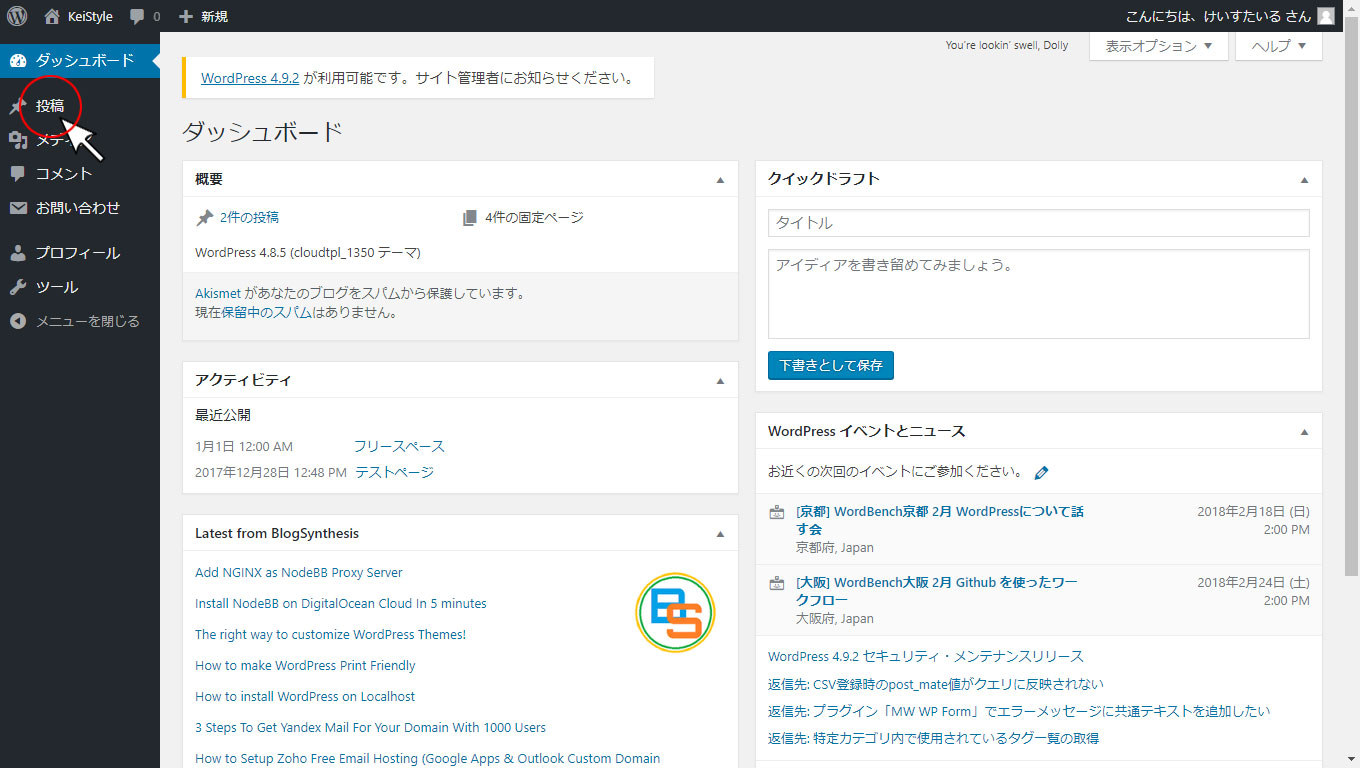This screenshot has height=768, width=1360.
Task: Collapse the アクティビティ panel
Action: (x=720, y=381)
